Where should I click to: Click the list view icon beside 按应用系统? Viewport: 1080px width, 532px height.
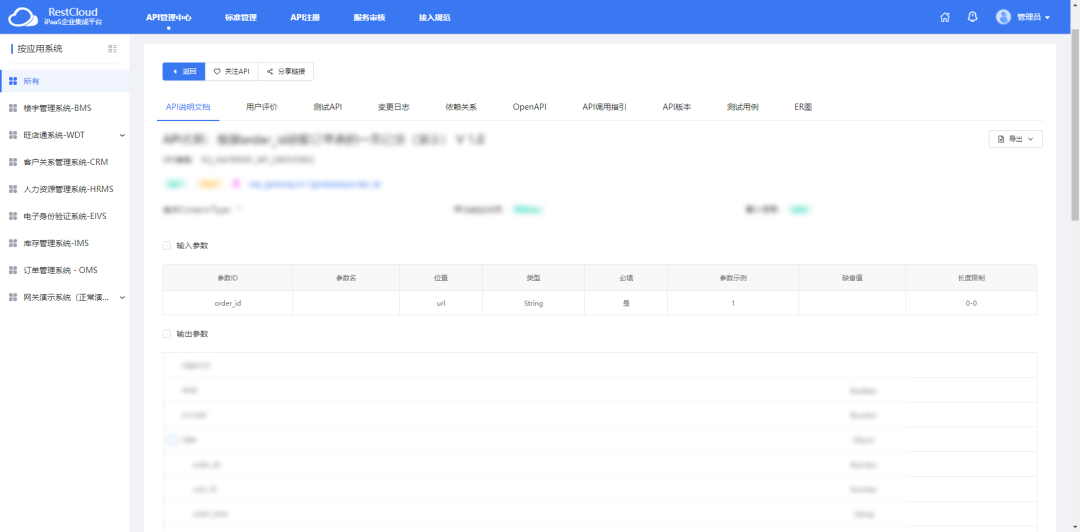[112, 48]
